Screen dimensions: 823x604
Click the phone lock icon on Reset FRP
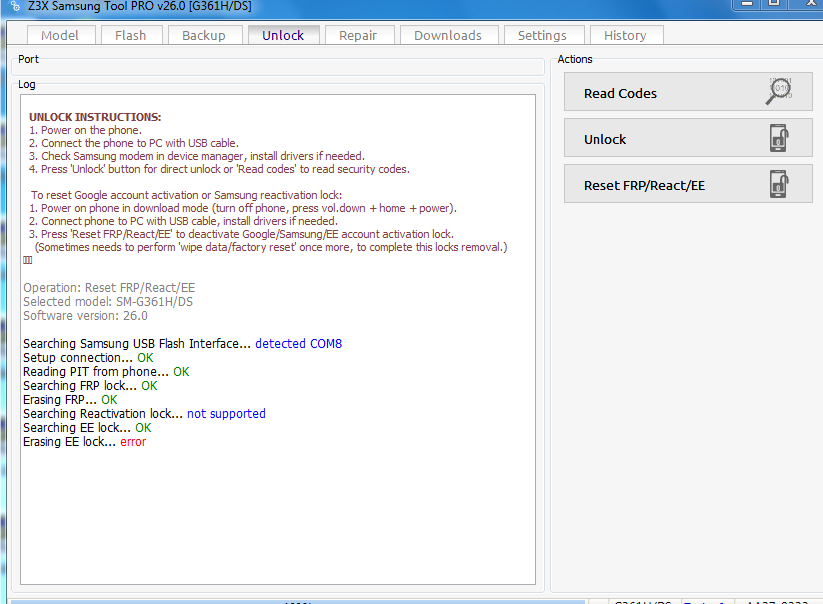pos(779,184)
